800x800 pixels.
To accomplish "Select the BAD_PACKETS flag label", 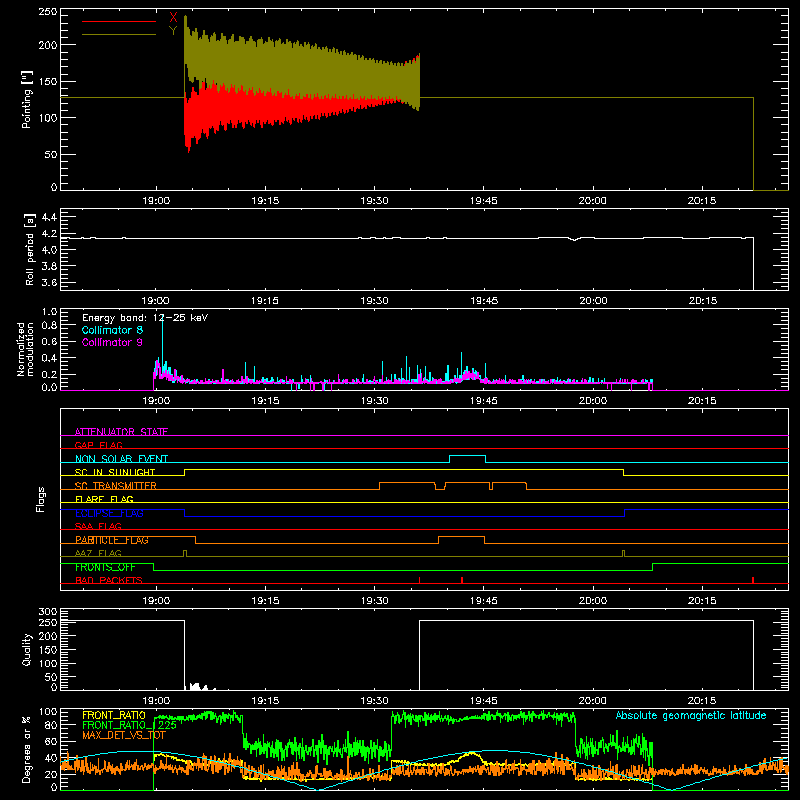I will pyautogui.click(x=109, y=580).
